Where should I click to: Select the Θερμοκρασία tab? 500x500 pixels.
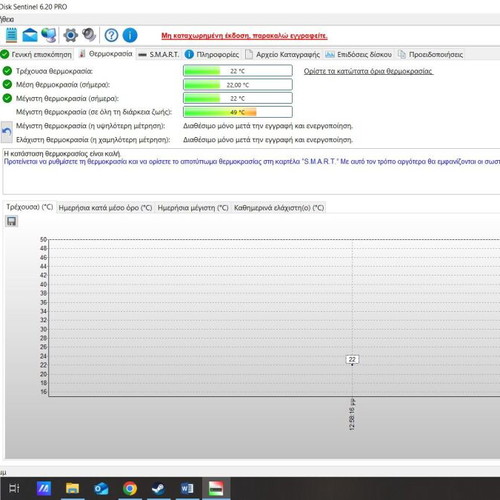[x=106, y=54]
